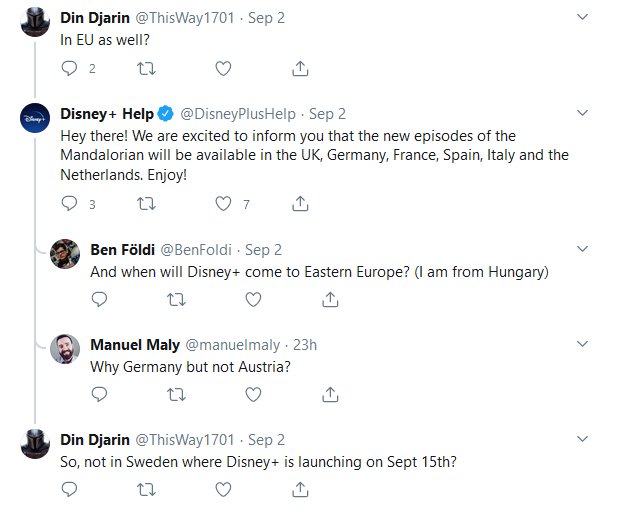Image resolution: width=623 pixels, height=517 pixels.
Task: Reply to the Sweden Sept 15th tweet
Action: click(x=69, y=489)
